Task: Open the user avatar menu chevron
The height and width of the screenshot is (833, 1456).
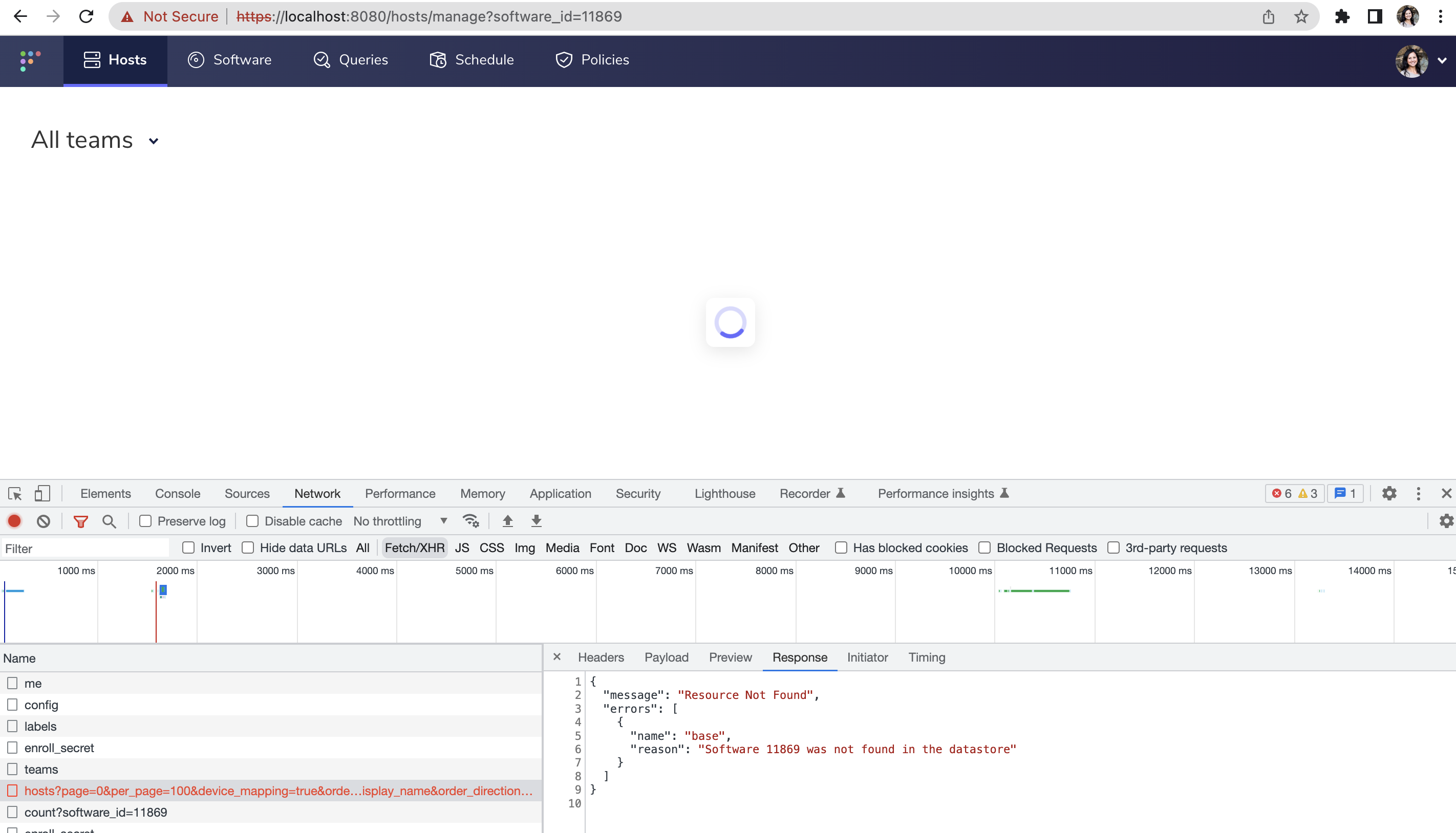Action: point(1442,61)
